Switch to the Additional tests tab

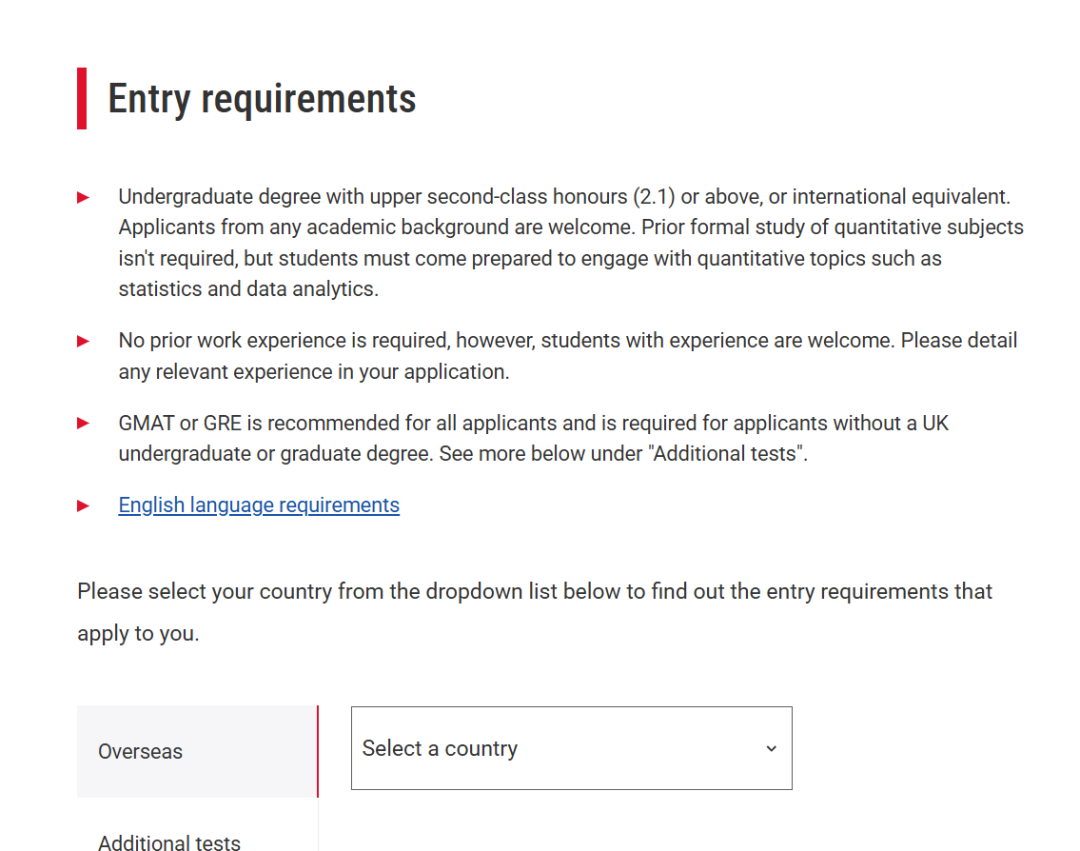pyautogui.click(x=169, y=842)
